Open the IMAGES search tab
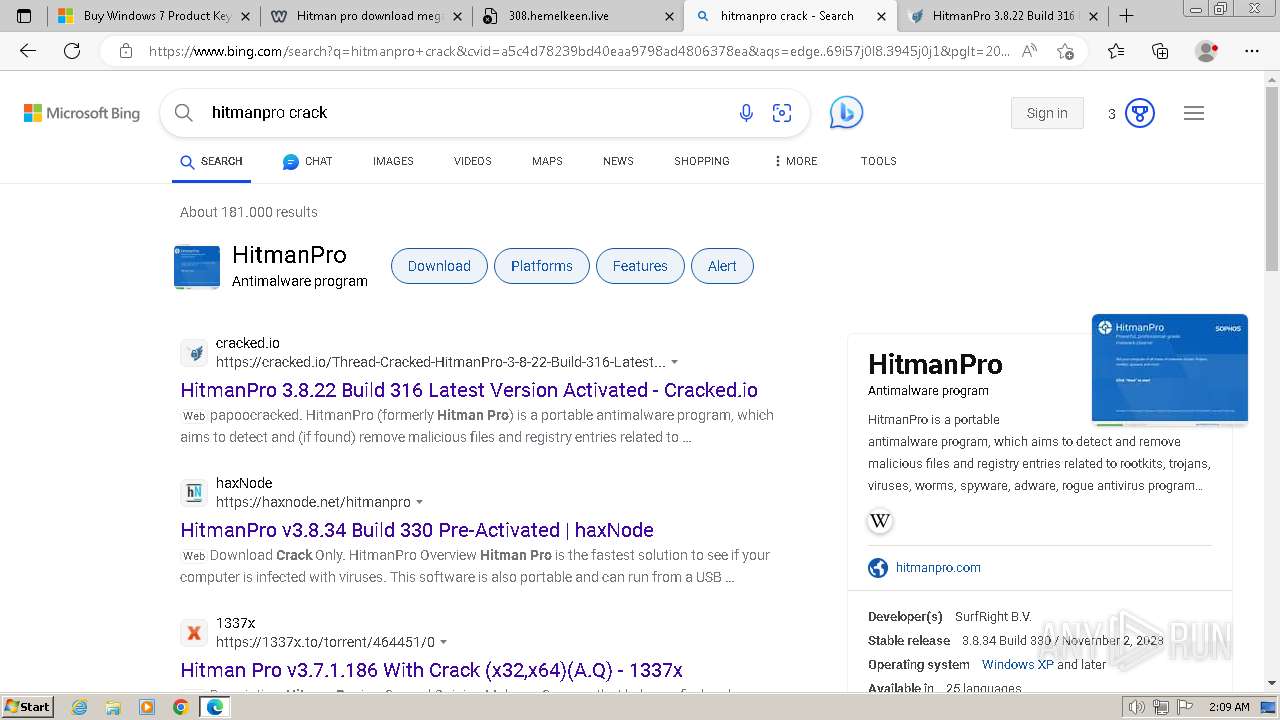Image resolution: width=1280 pixels, height=720 pixels. 393,161
